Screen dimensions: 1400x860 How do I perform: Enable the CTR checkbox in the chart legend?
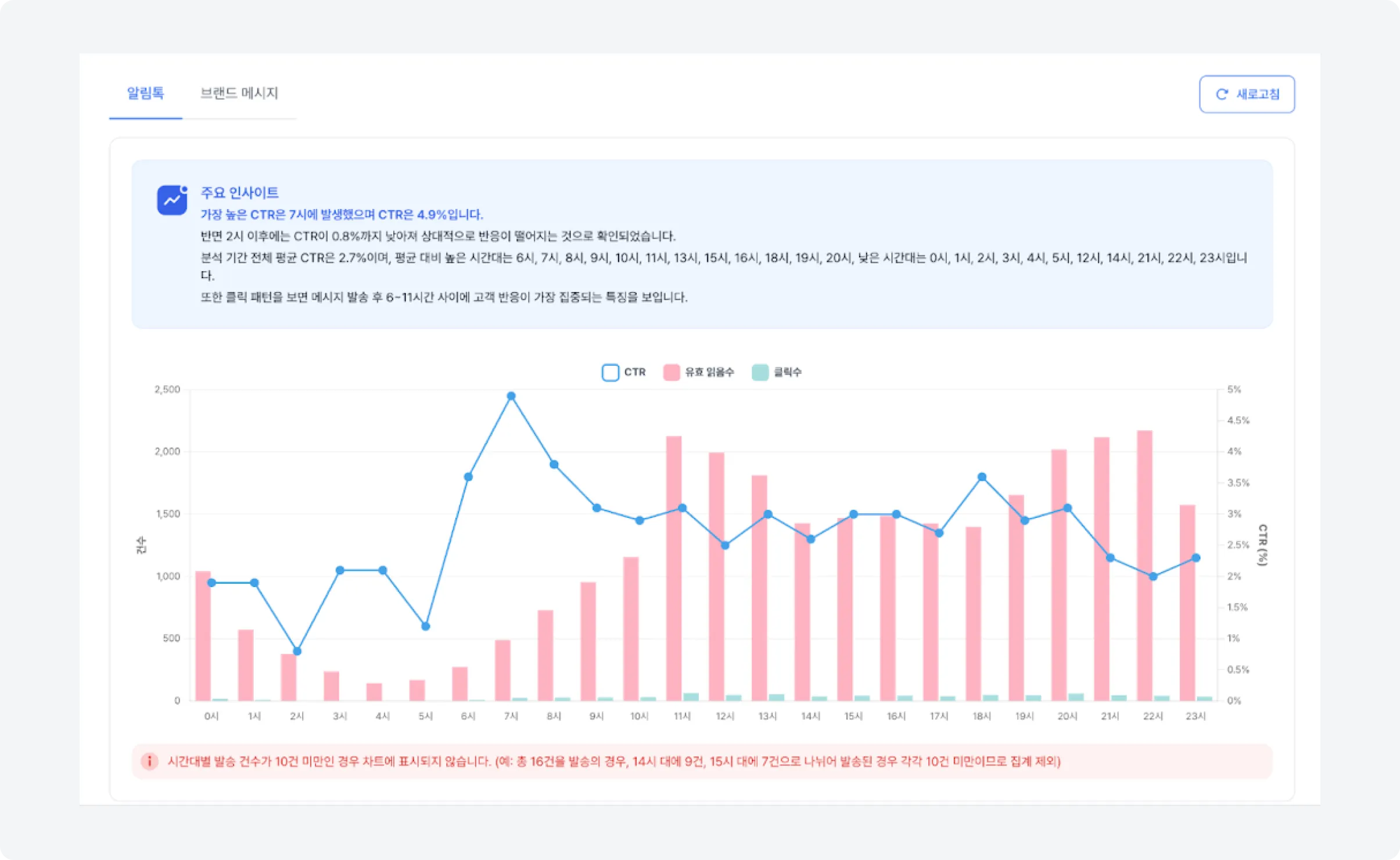(x=611, y=372)
